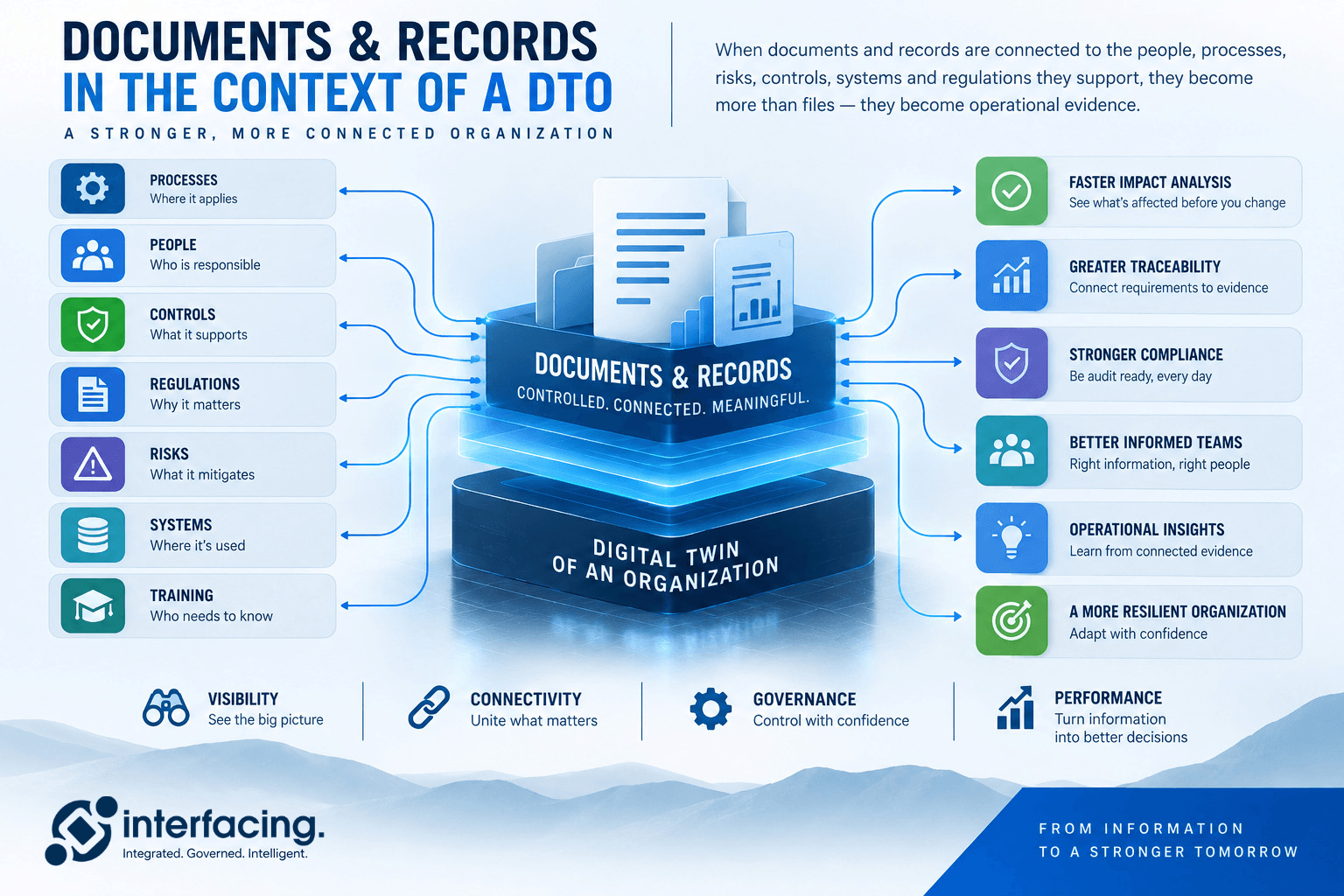Select the Systems database icon

click(x=93, y=535)
